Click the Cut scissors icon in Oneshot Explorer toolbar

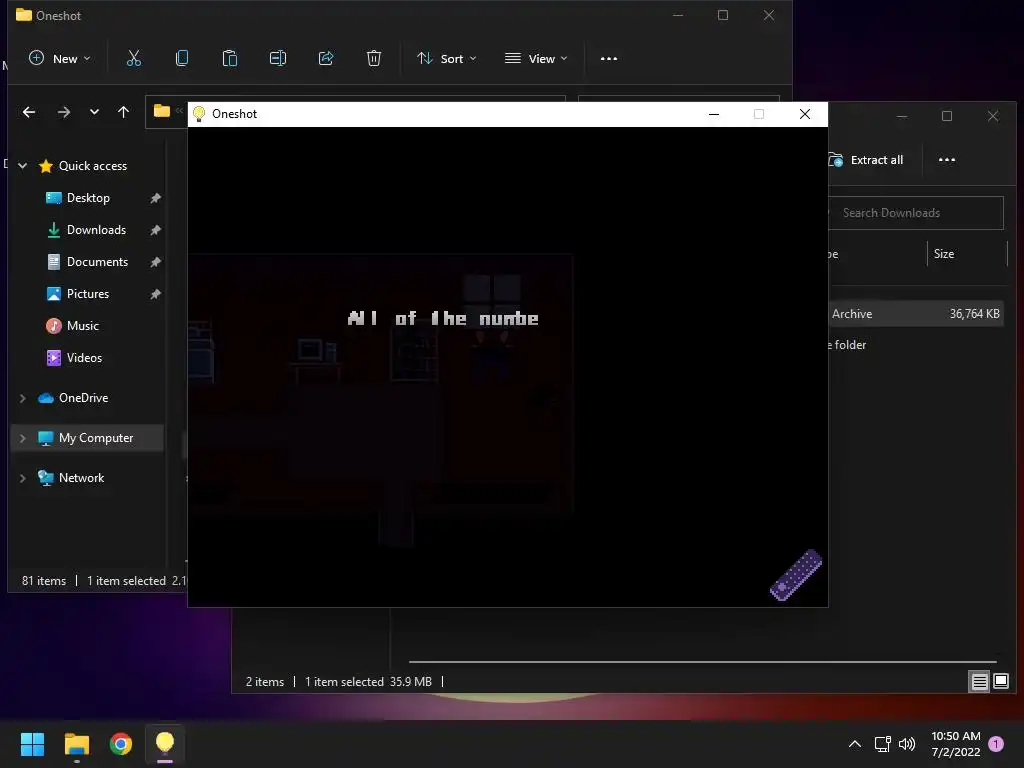coord(134,59)
